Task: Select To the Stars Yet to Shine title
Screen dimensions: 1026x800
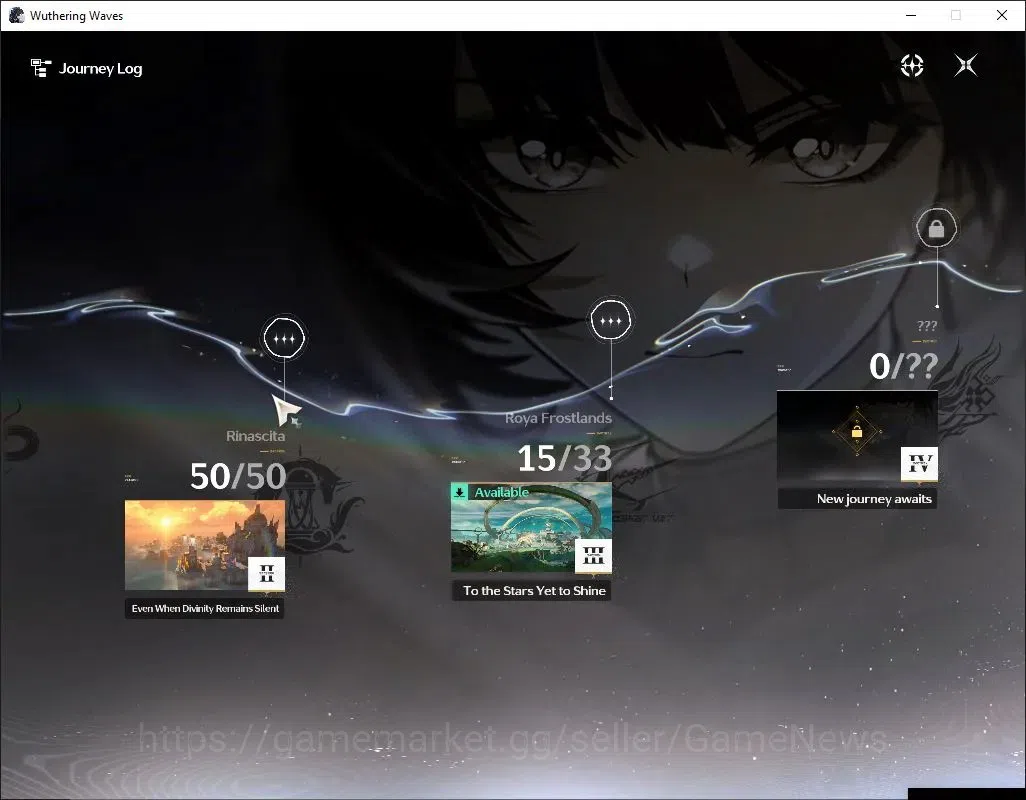Action: click(x=534, y=591)
